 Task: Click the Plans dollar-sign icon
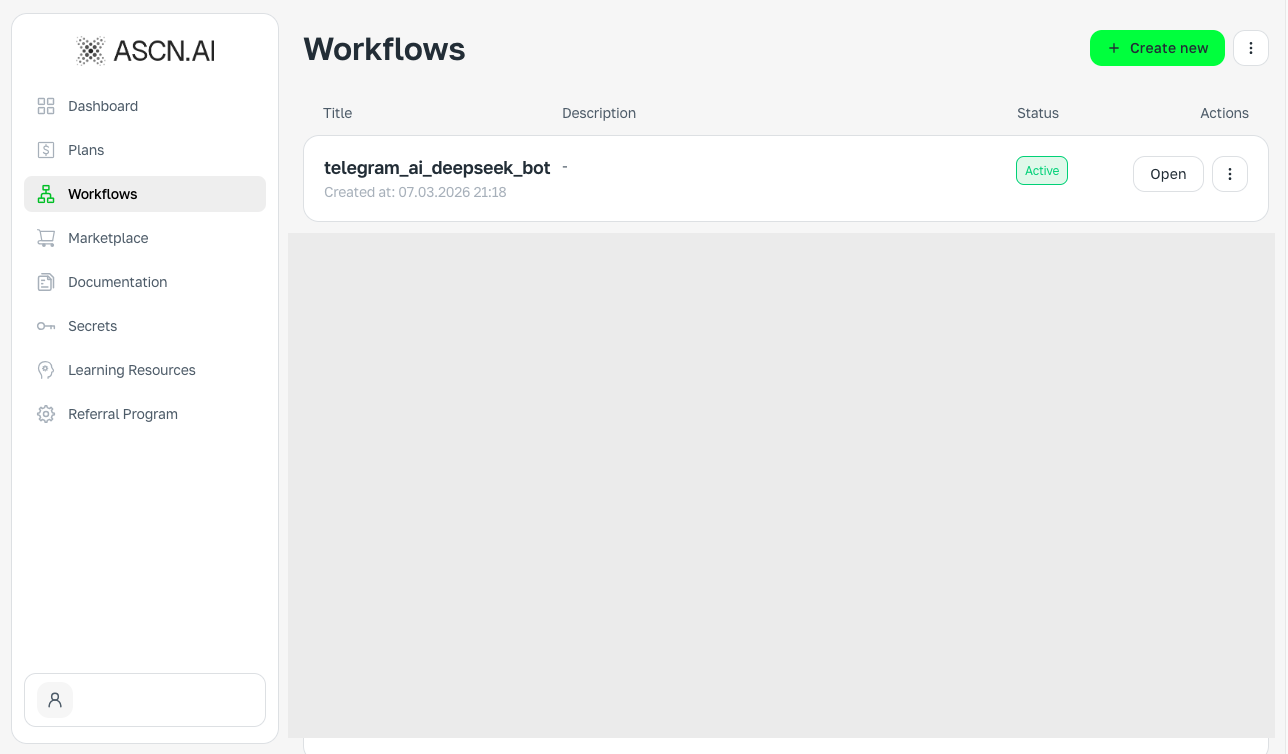(x=46, y=150)
